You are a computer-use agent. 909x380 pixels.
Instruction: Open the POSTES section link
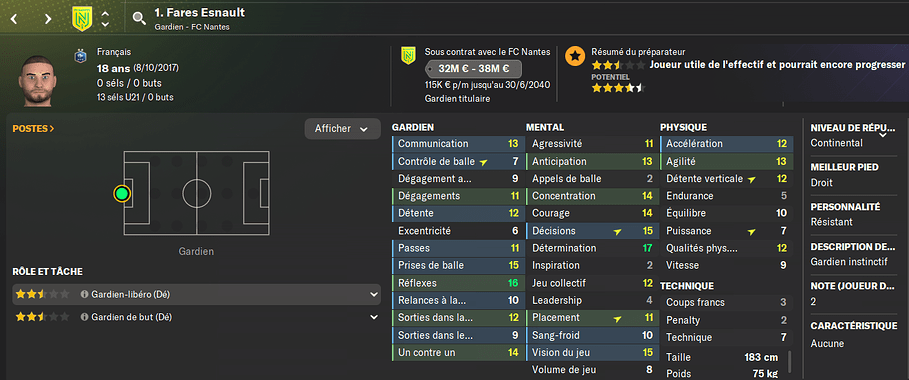(34, 129)
